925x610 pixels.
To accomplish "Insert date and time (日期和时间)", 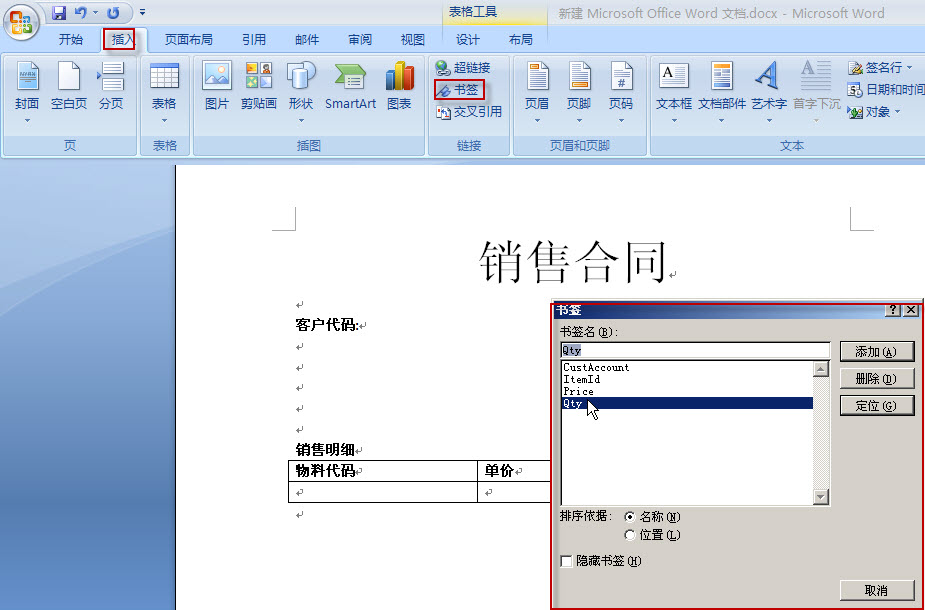I will [886, 90].
